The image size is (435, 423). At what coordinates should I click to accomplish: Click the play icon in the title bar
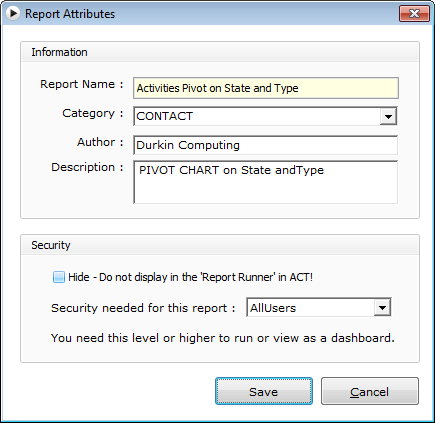point(13,13)
